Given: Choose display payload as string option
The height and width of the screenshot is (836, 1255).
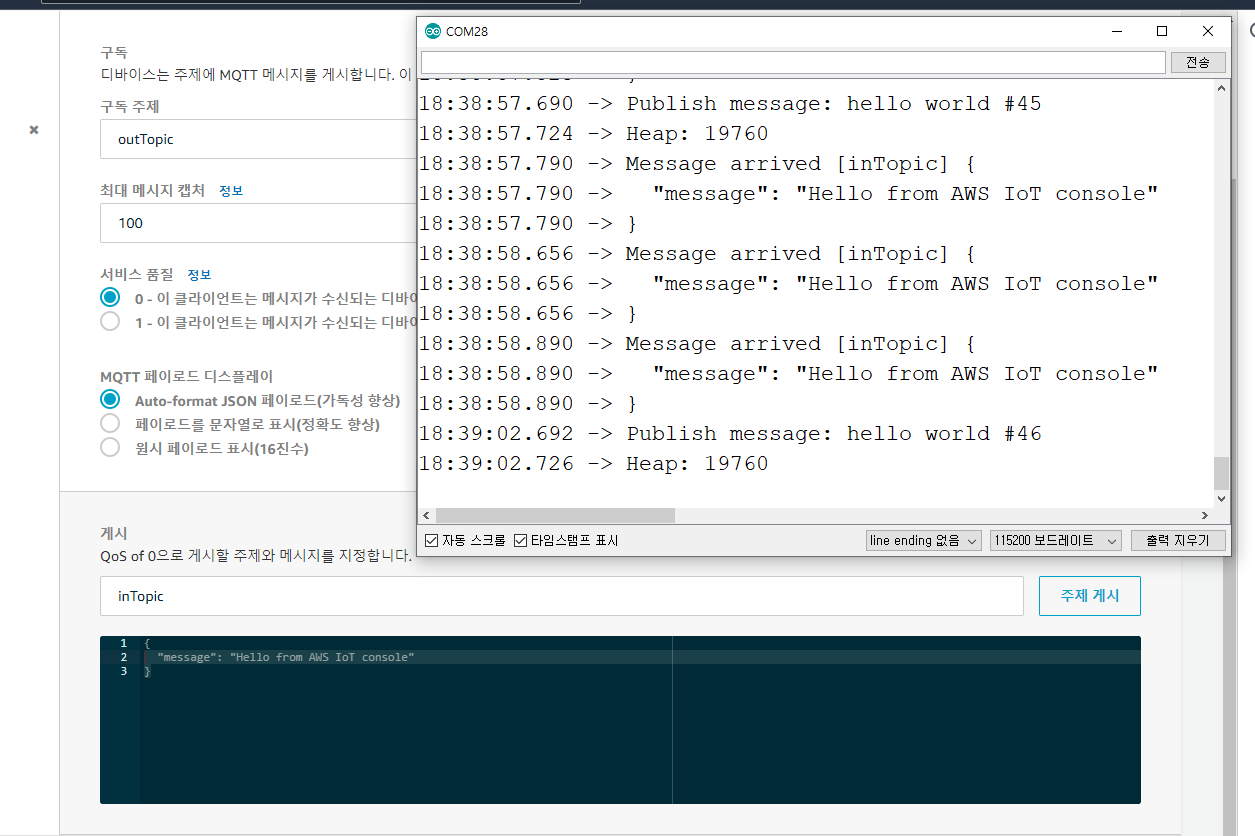Looking at the screenshot, I should click(110, 424).
